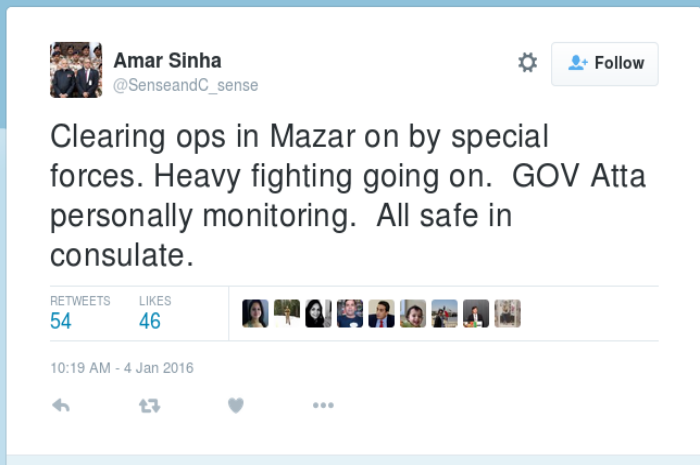Like the tweet with heart icon
The height and width of the screenshot is (465, 700).
(x=236, y=405)
